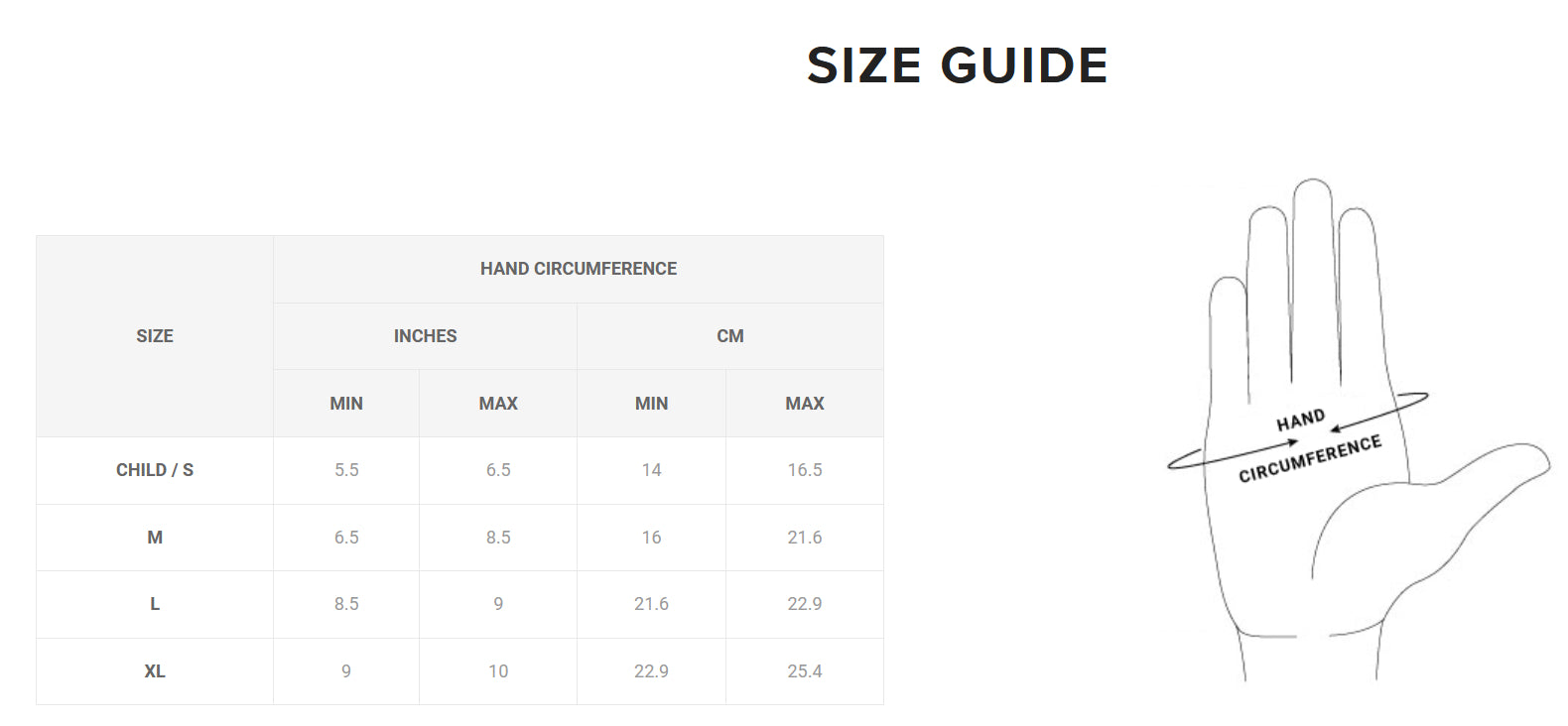
Task: Click the 16.5 cm cell
Action: [805, 470]
